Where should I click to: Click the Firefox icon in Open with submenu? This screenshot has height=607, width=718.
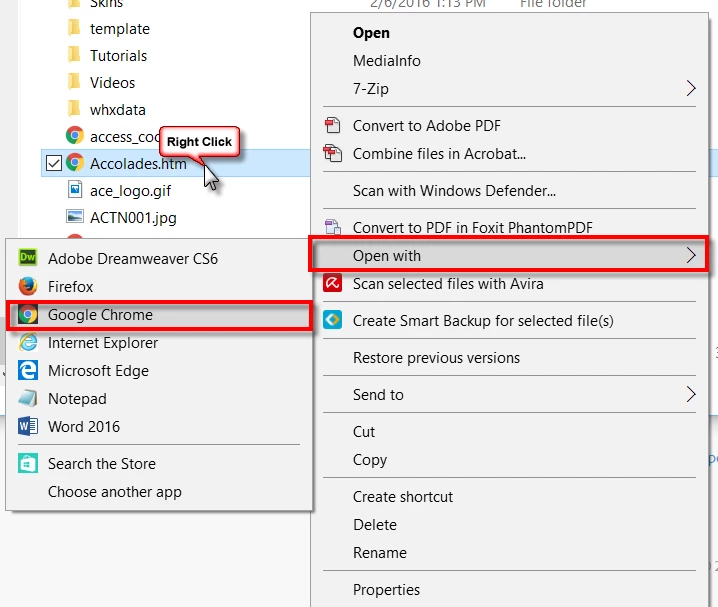pyautogui.click(x=27, y=286)
